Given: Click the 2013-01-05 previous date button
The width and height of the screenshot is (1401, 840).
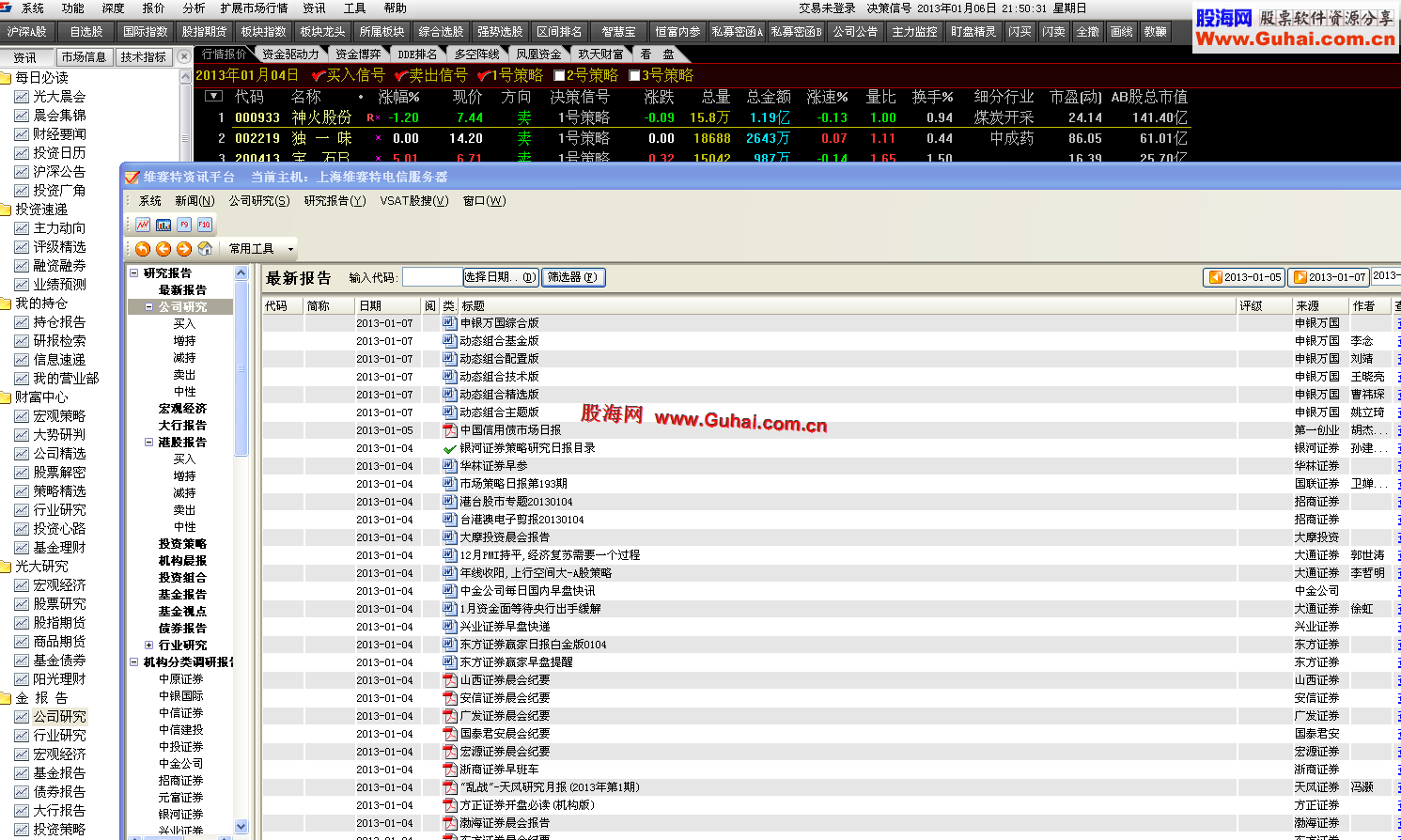Looking at the screenshot, I should coord(1244,277).
